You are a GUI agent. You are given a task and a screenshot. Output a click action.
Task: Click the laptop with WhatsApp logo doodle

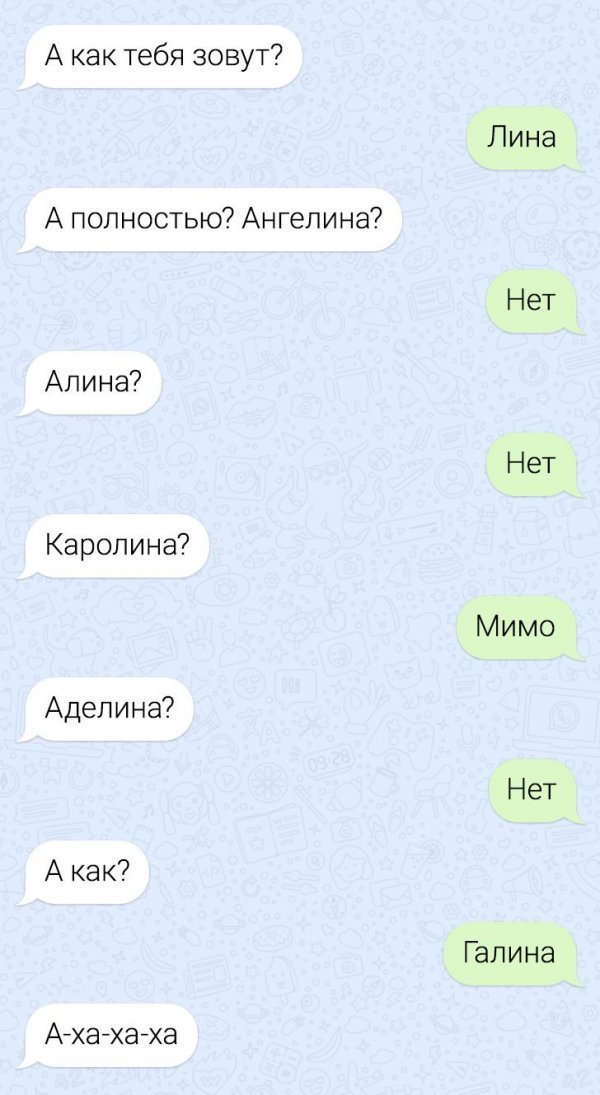point(560,719)
